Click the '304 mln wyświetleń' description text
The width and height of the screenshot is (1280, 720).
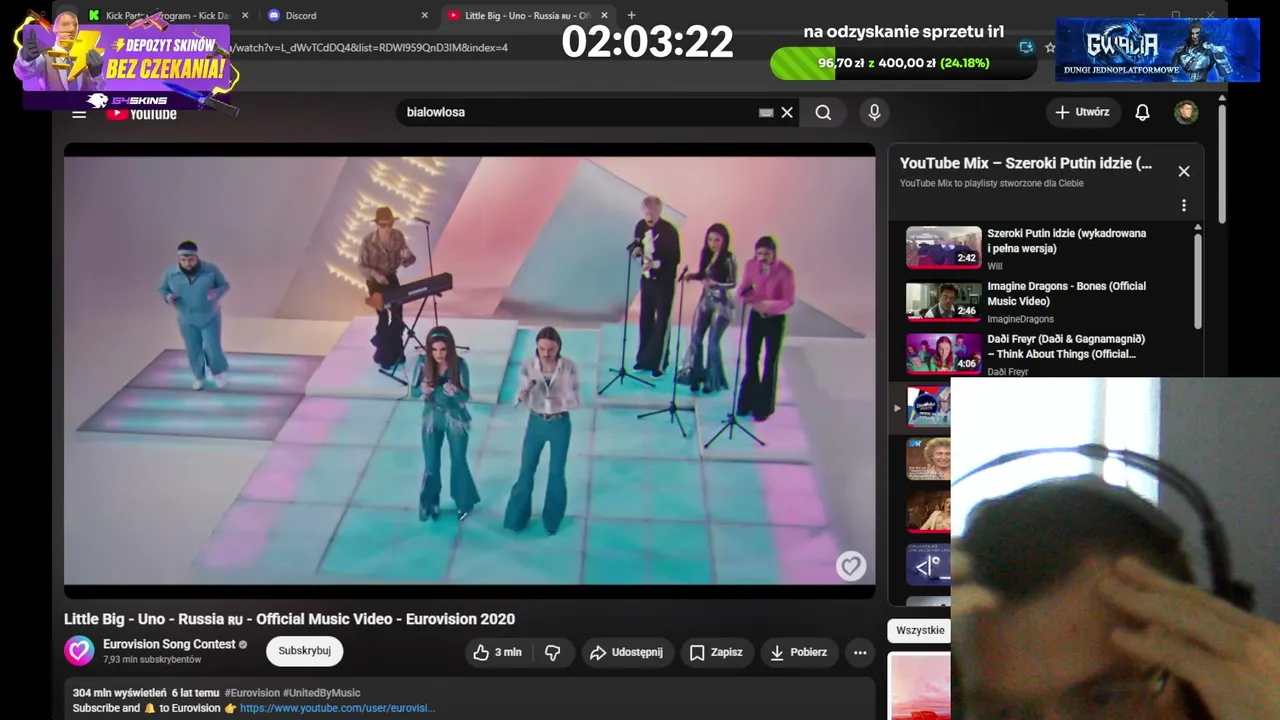120,693
